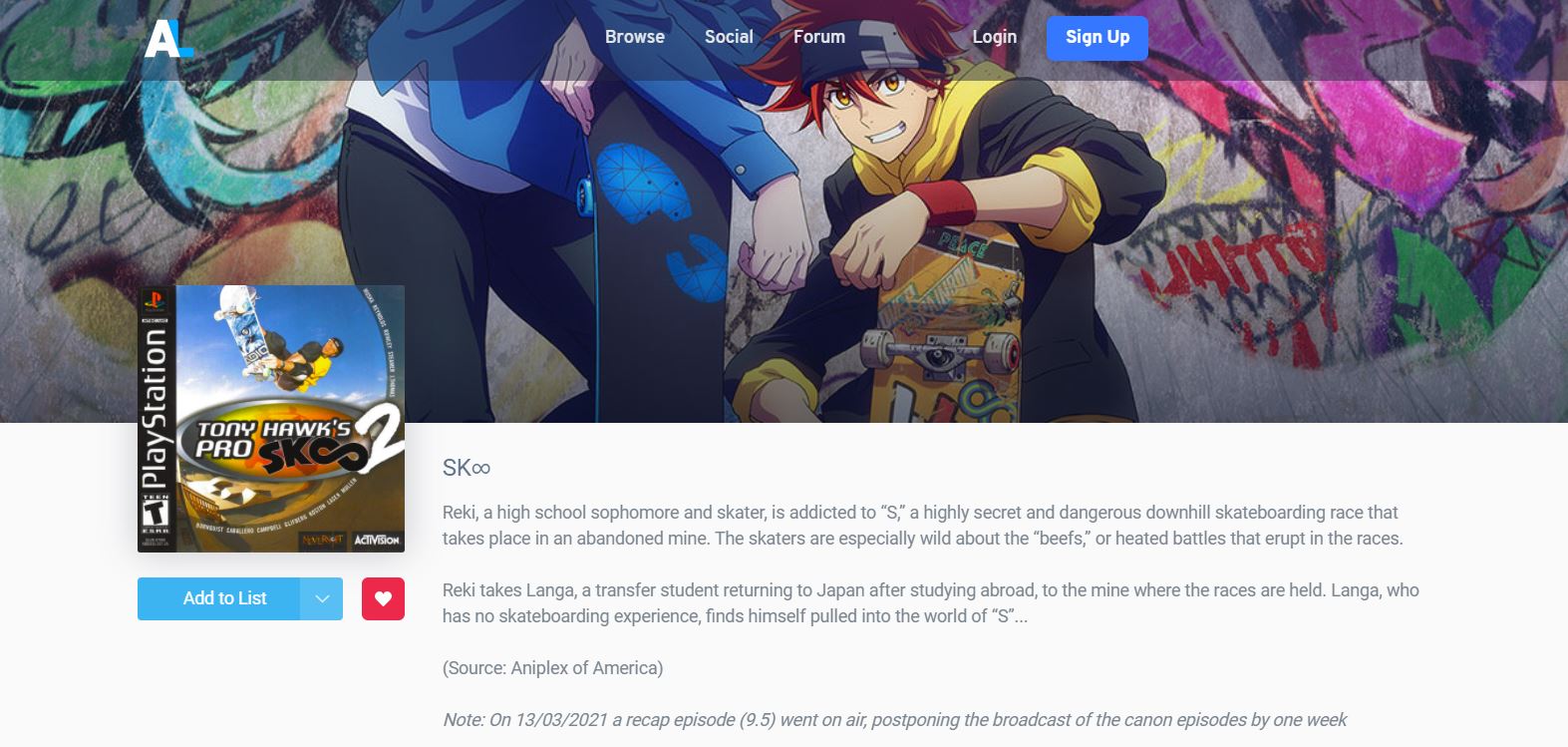Click the first synopsis paragraph about Reki
Image resolution: width=1568 pixels, height=747 pixels.
(923, 526)
